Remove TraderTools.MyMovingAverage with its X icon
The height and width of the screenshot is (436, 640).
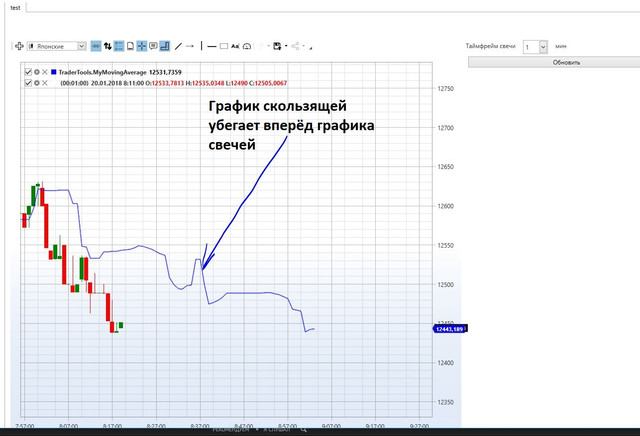[45, 72]
